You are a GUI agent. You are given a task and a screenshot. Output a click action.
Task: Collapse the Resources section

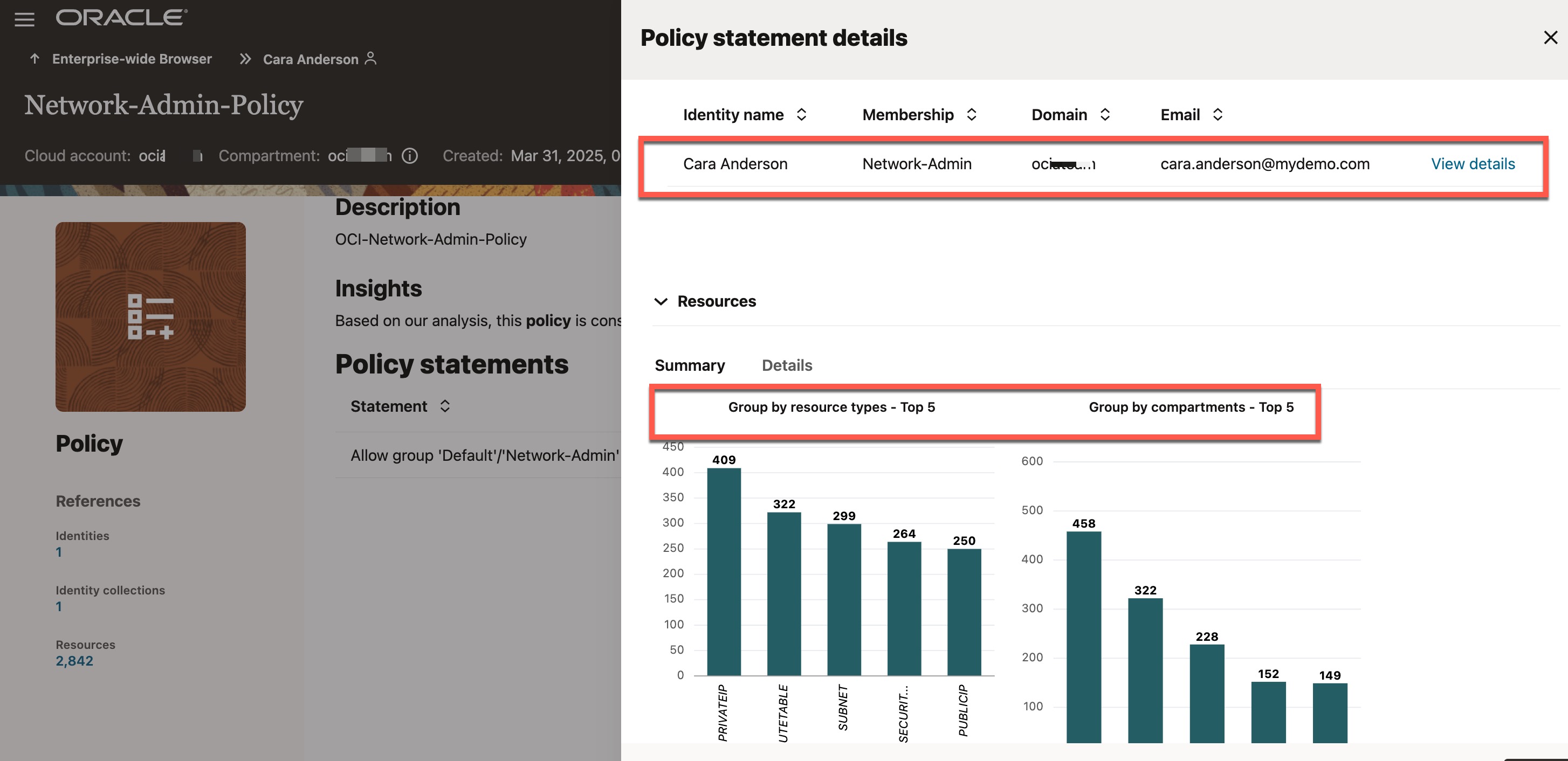click(x=661, y=302)
